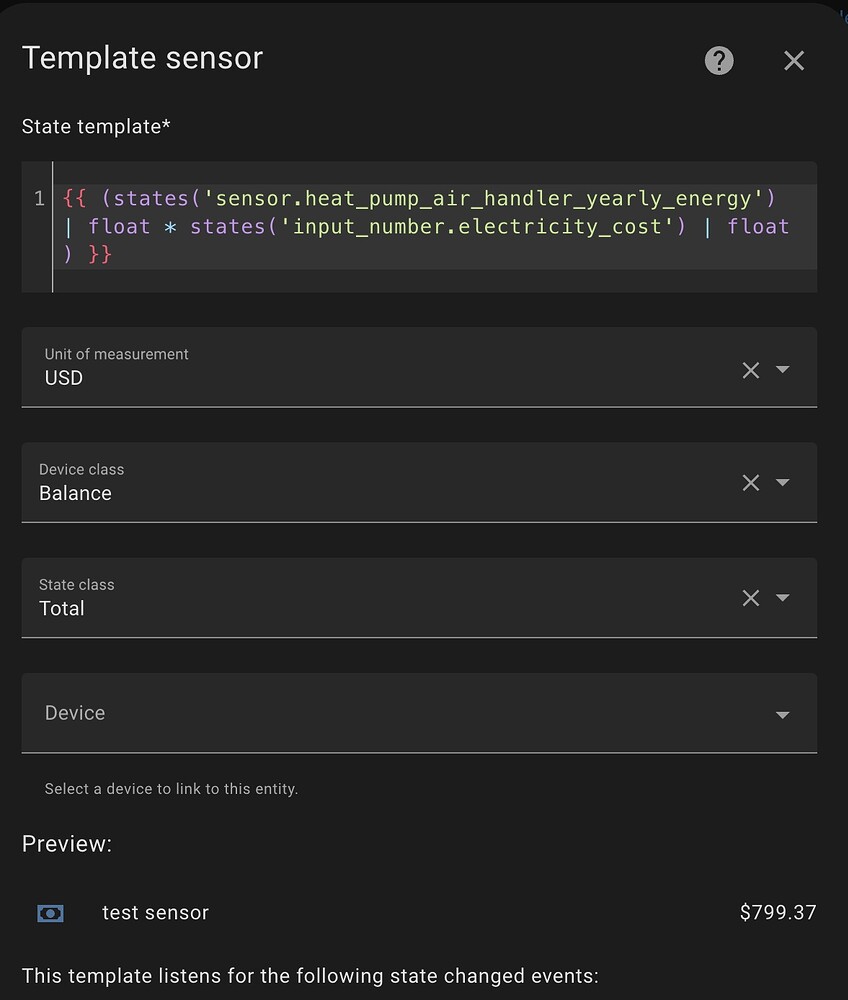
Task: Open the State class dropdown
Action: click(x=783, y=598)
